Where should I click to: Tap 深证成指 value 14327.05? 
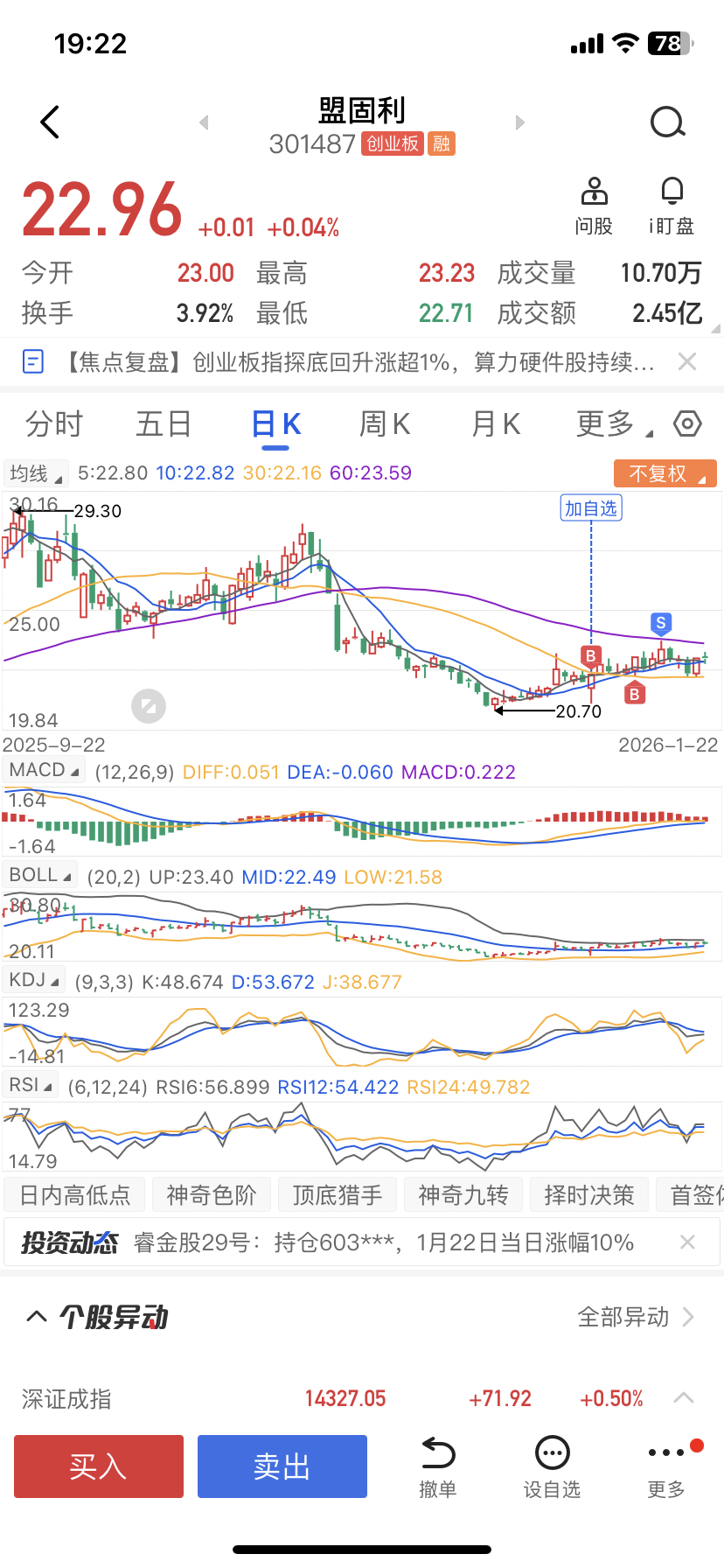point(345,1398)
